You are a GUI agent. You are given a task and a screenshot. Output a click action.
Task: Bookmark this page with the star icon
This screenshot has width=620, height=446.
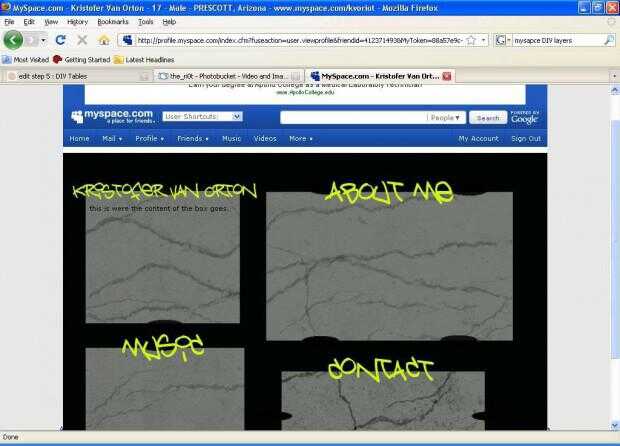coord(471,40)
